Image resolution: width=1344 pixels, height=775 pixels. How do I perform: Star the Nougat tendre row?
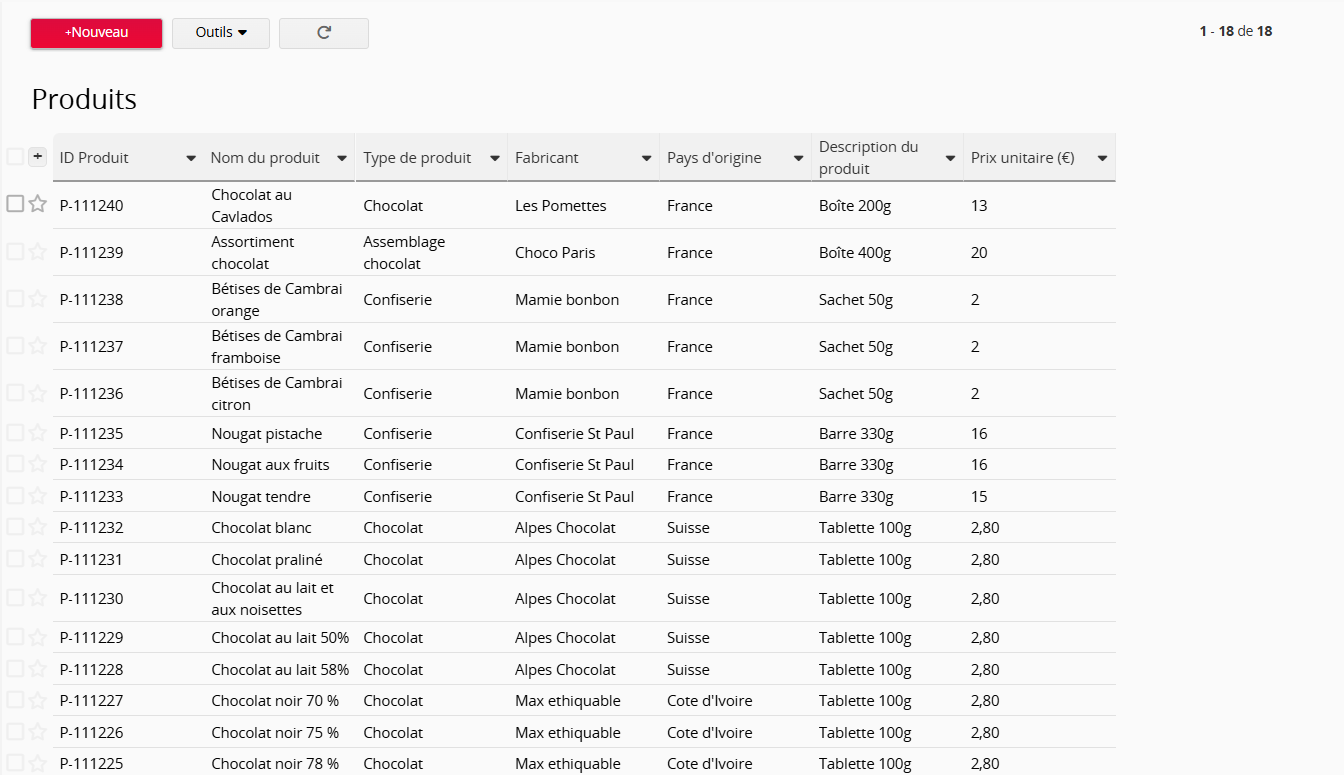tap(38, 496)
